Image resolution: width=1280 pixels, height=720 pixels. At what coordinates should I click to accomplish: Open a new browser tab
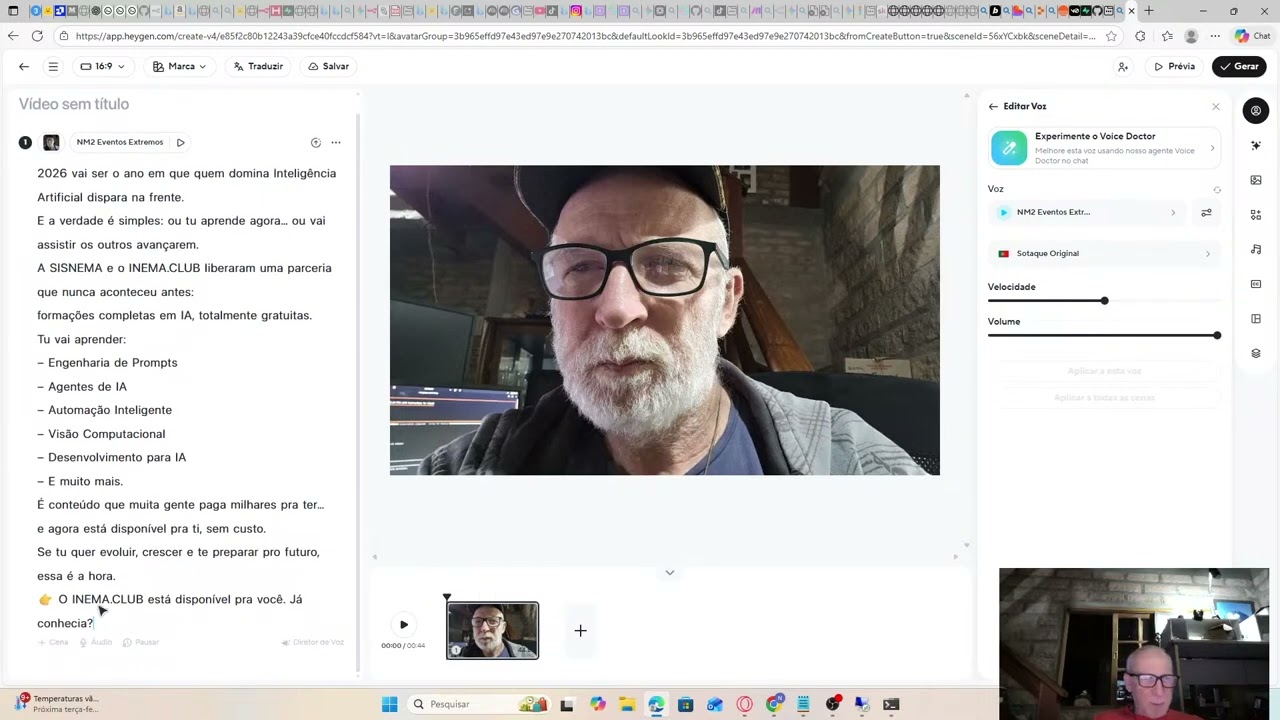click(1148, 11)
